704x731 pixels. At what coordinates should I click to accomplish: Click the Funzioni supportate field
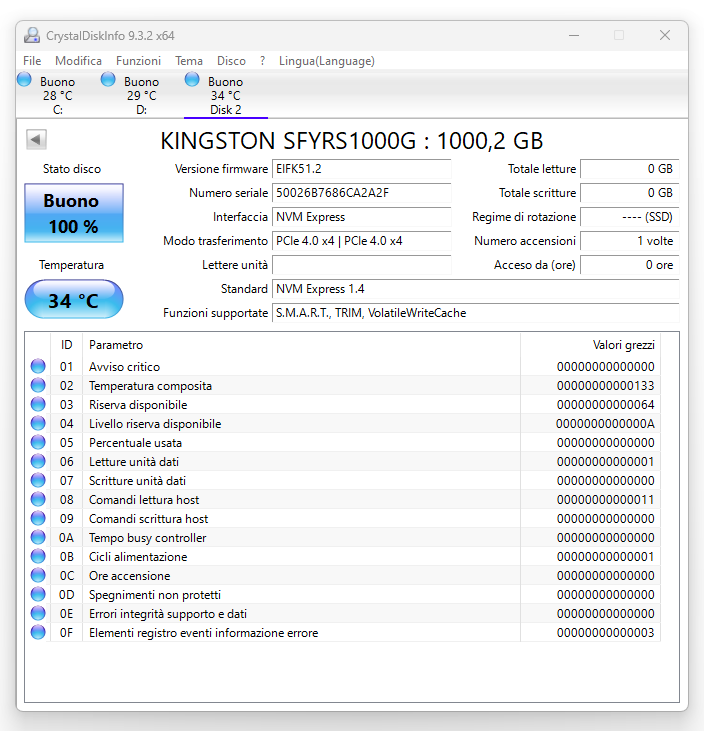pos(476,313)
